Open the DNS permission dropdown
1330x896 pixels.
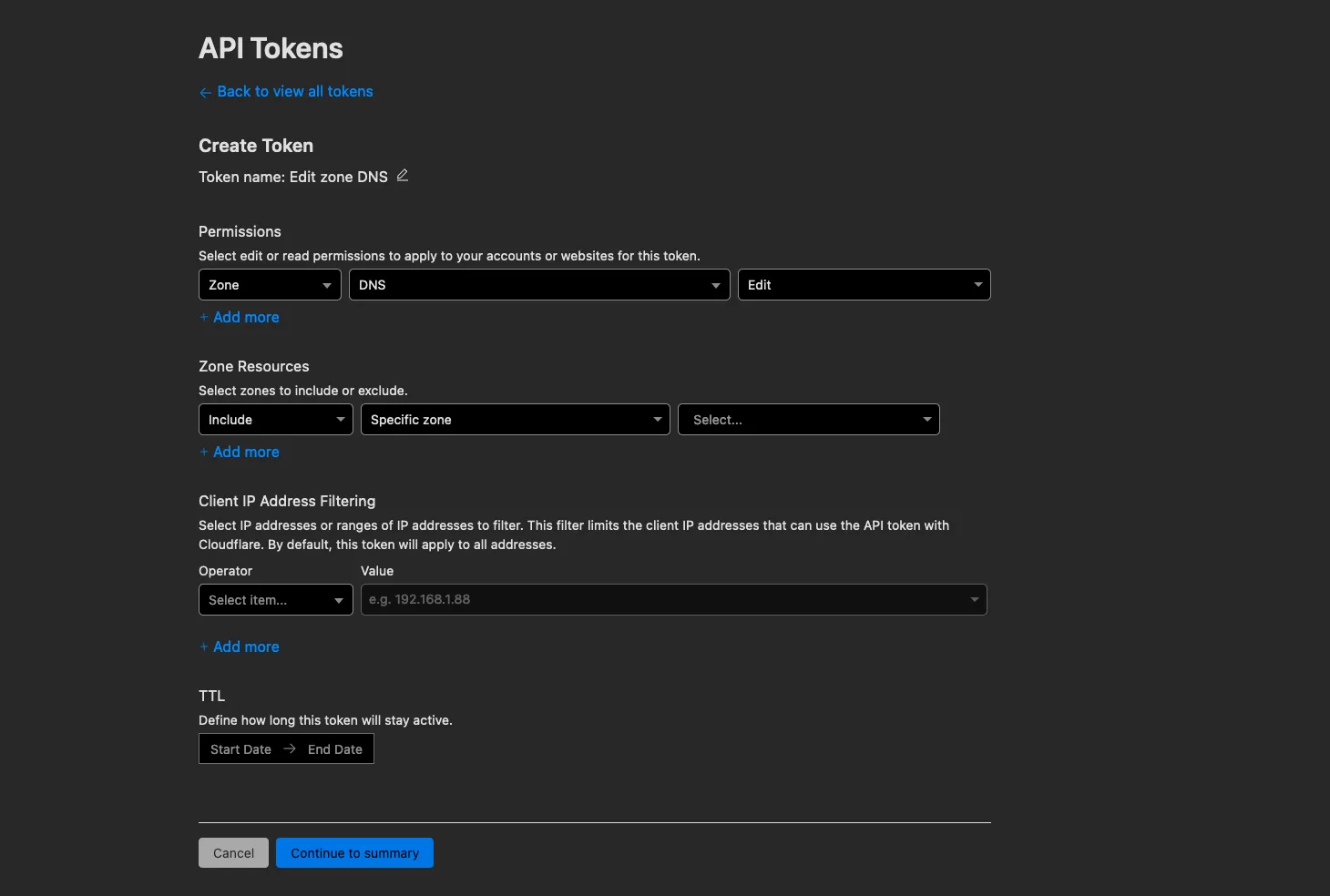coord(539,285)
